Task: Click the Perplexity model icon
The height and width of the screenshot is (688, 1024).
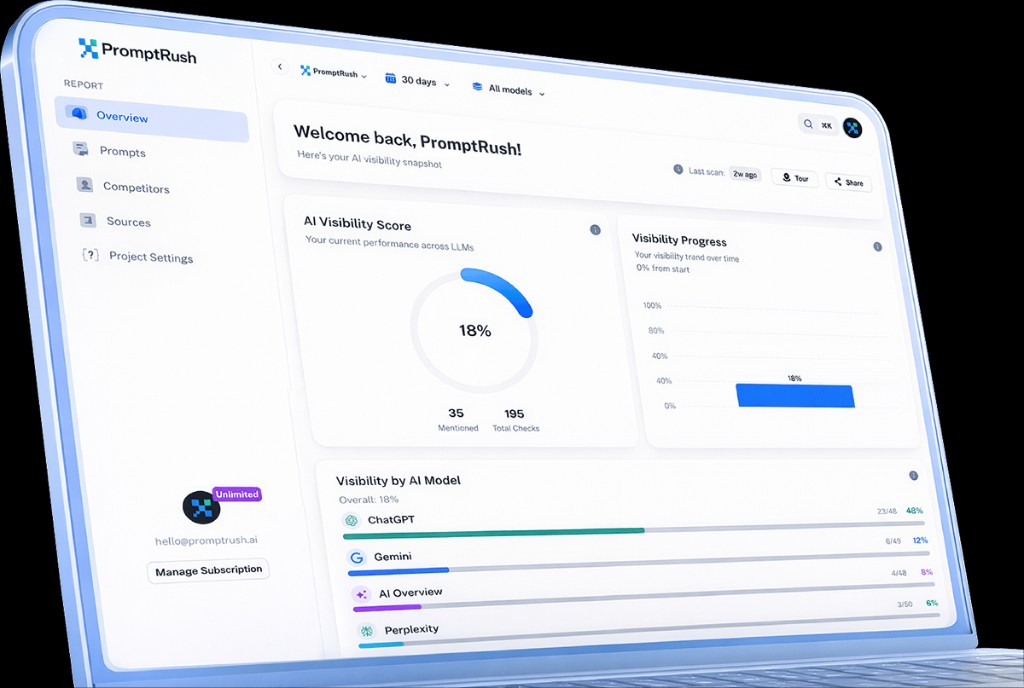Action: point(366,631)
